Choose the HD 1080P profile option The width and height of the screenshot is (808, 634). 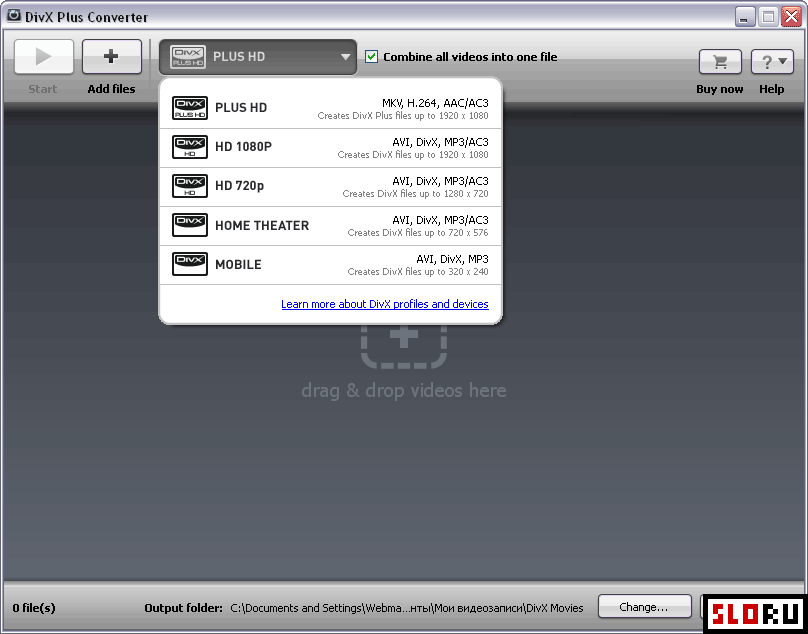(243, 147)
